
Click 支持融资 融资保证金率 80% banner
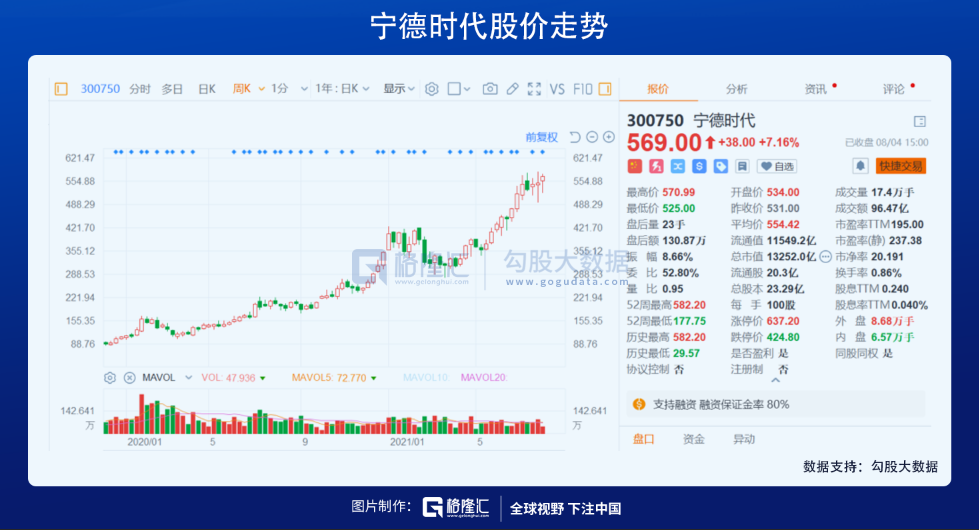pos(776,405)
